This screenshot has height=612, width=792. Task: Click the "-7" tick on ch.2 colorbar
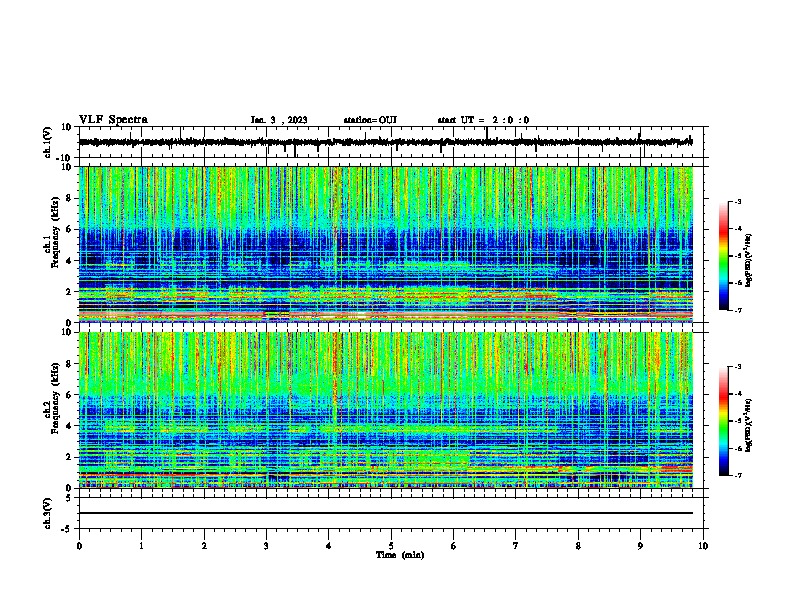(737, 475)
